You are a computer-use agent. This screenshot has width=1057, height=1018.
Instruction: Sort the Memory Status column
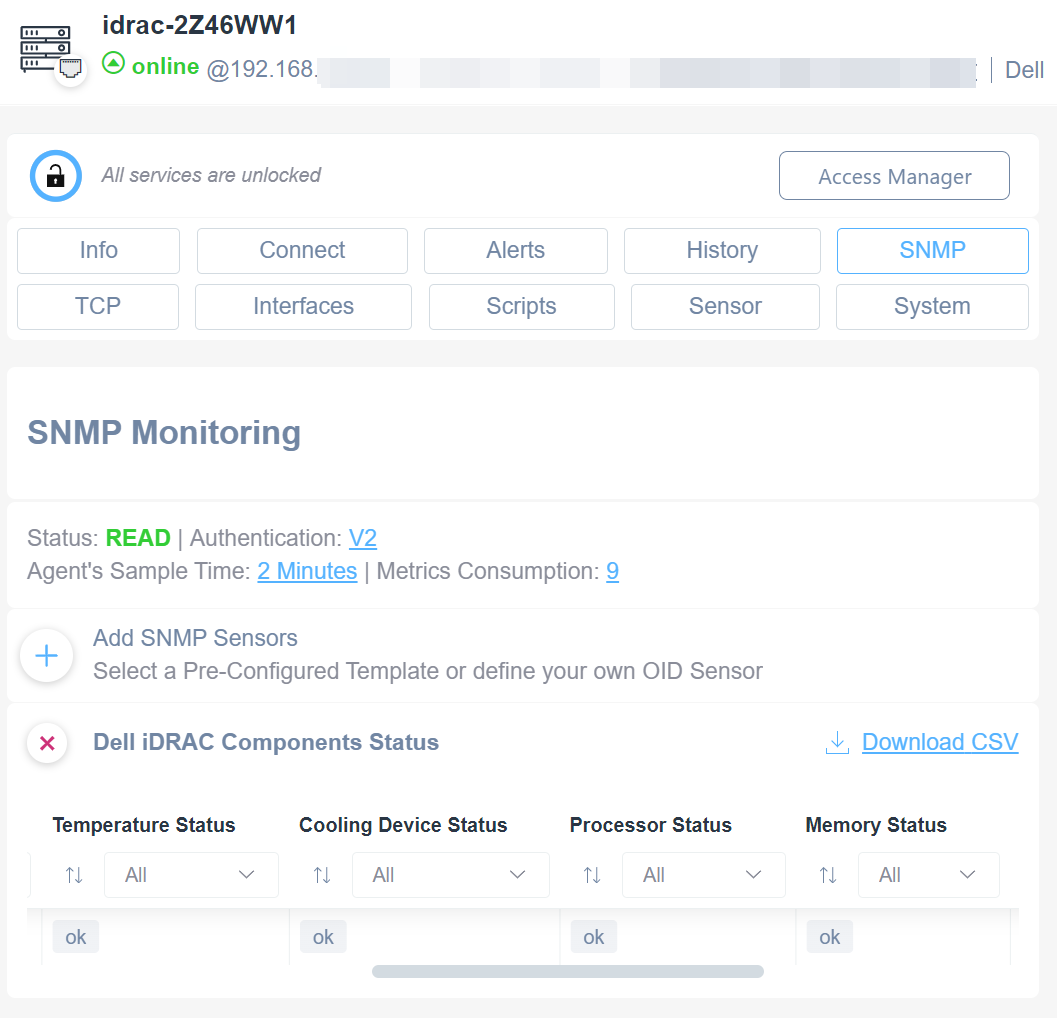(x=828, y=875)
